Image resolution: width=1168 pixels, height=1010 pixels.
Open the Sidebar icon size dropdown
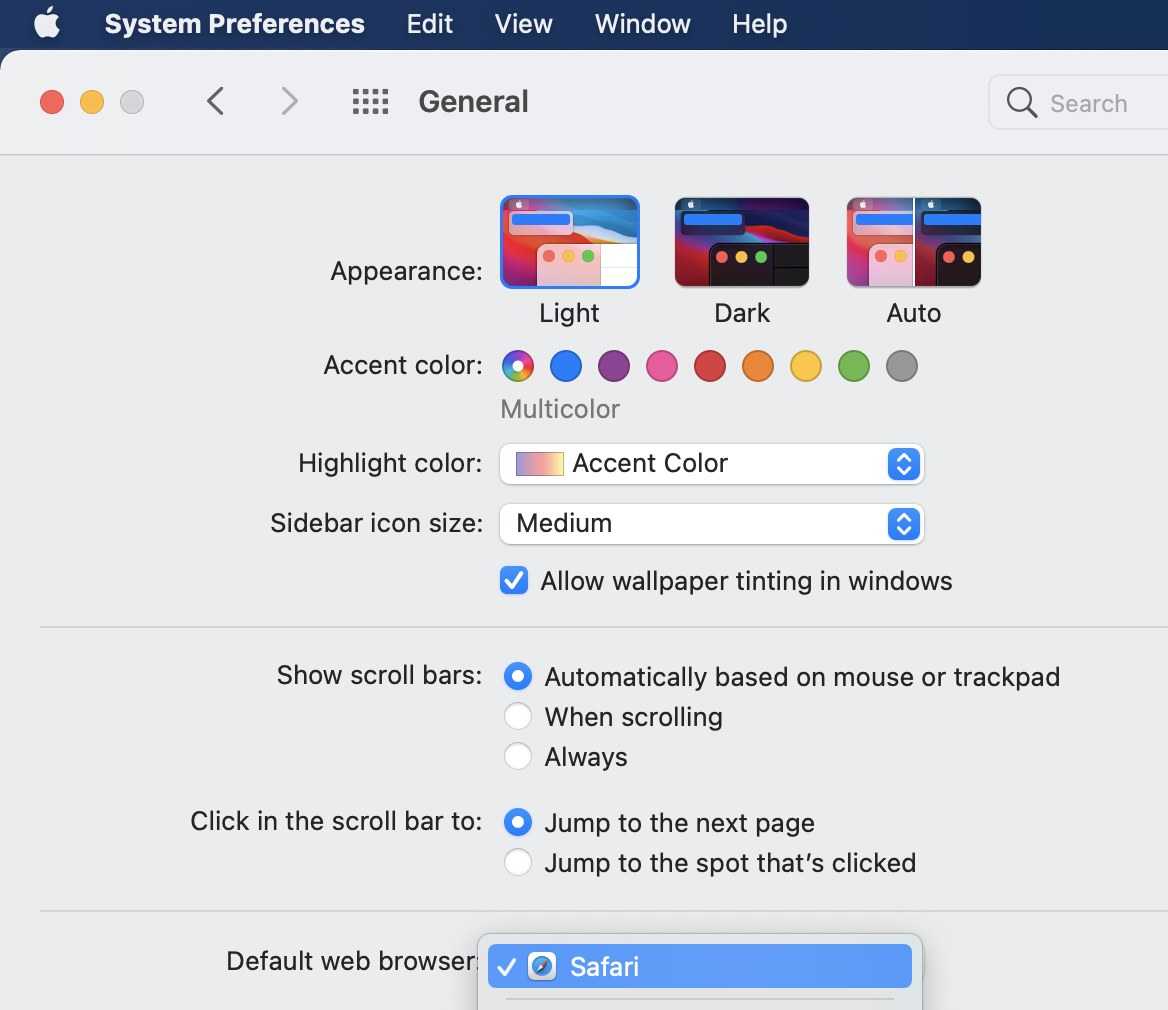click(x=711, y=524)
